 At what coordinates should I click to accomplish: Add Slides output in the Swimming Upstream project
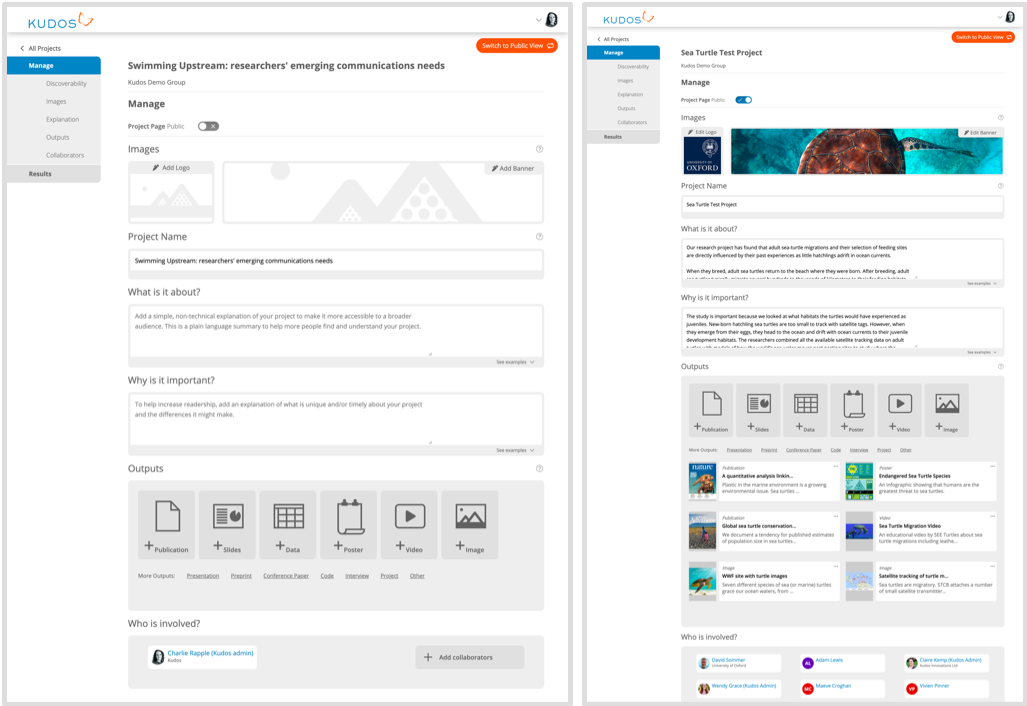click(x=227, y=524)
